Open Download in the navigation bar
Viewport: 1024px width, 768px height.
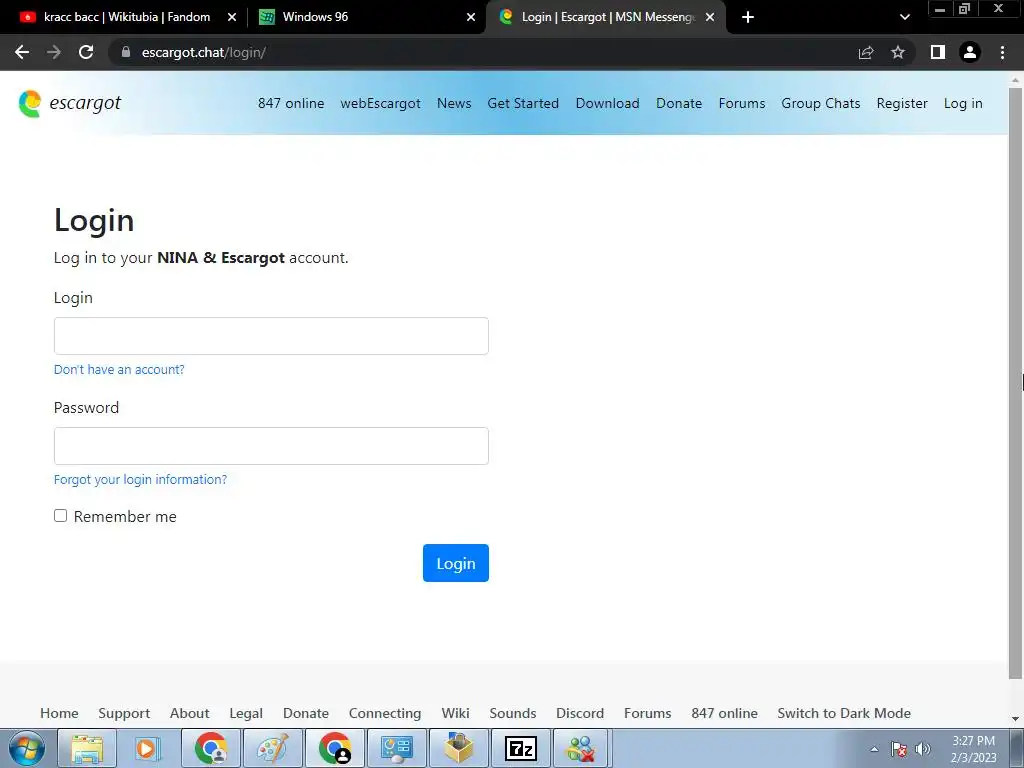pos(607,103)
